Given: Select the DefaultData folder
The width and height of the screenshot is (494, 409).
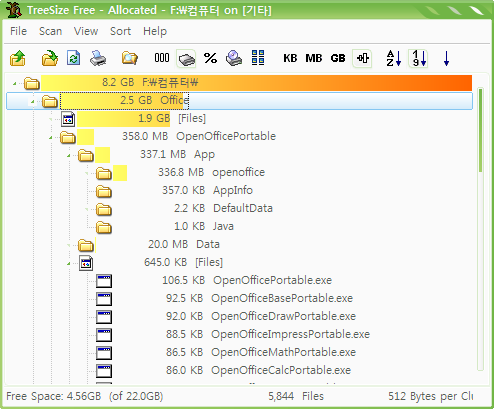Looking at the screenshot, I should point(243,208).
